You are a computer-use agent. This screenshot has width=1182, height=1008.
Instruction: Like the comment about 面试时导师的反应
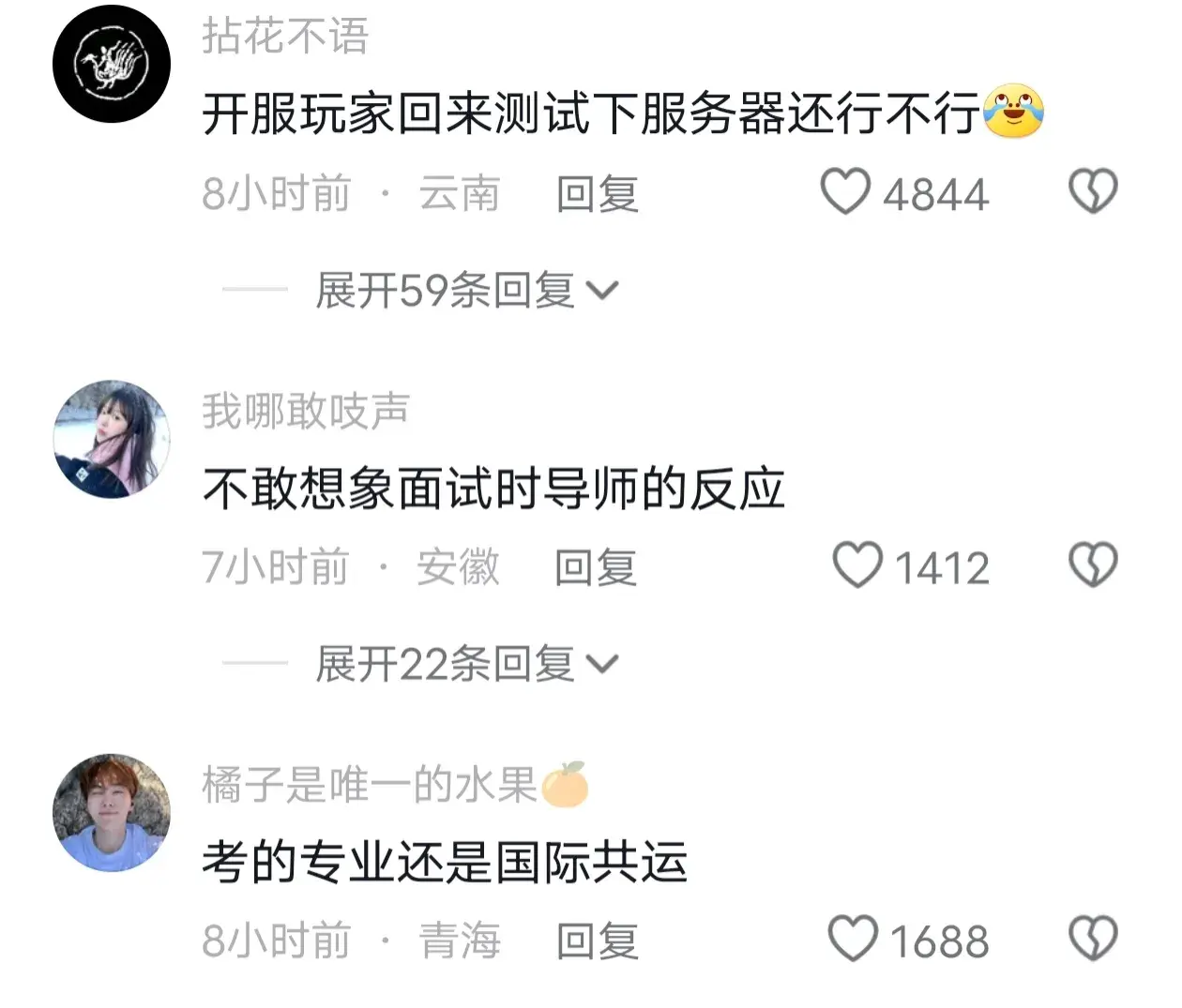tap(858, 565)
